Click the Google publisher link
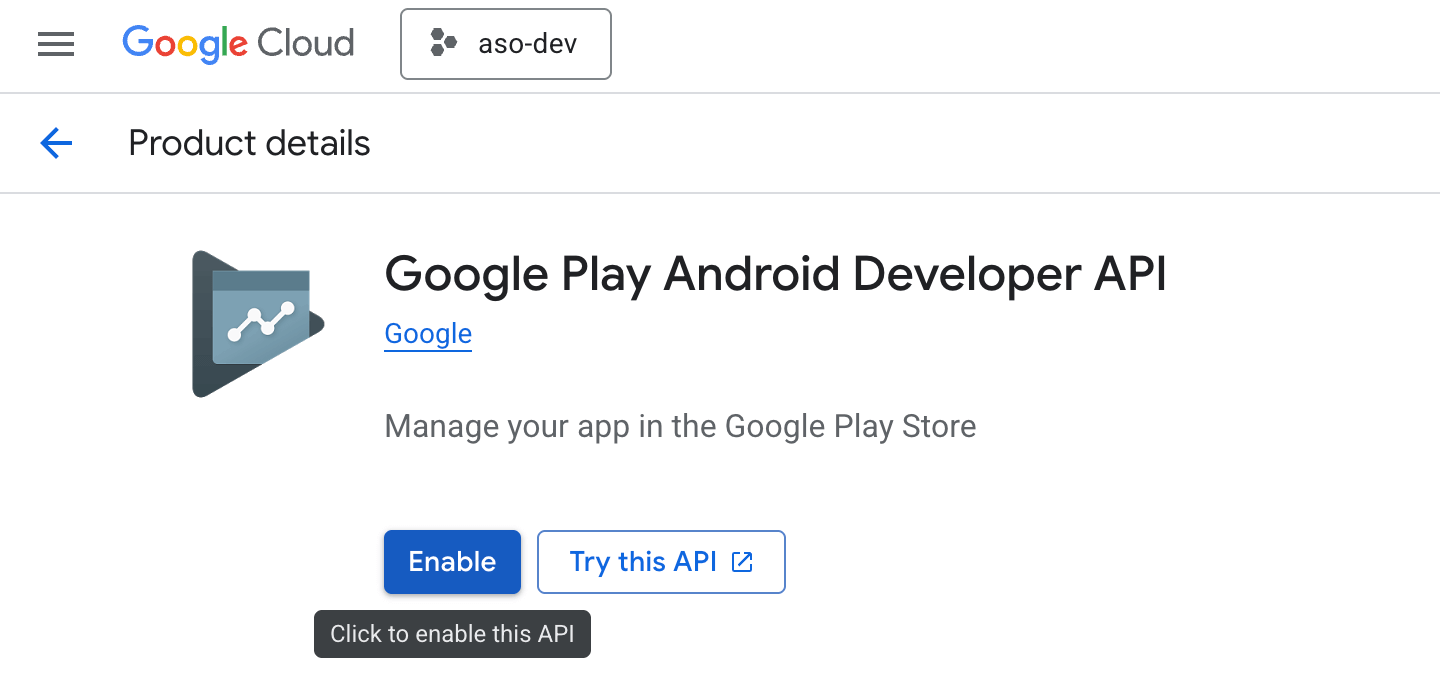 point(428,333)
